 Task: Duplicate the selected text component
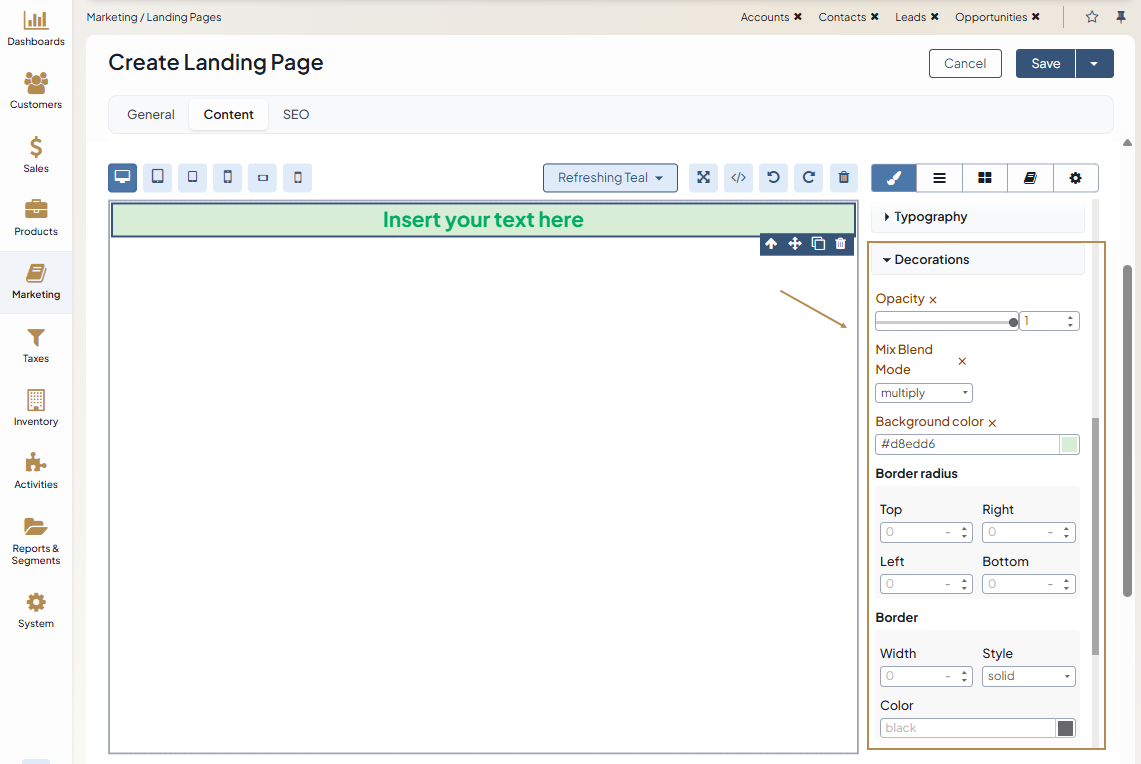818,244
